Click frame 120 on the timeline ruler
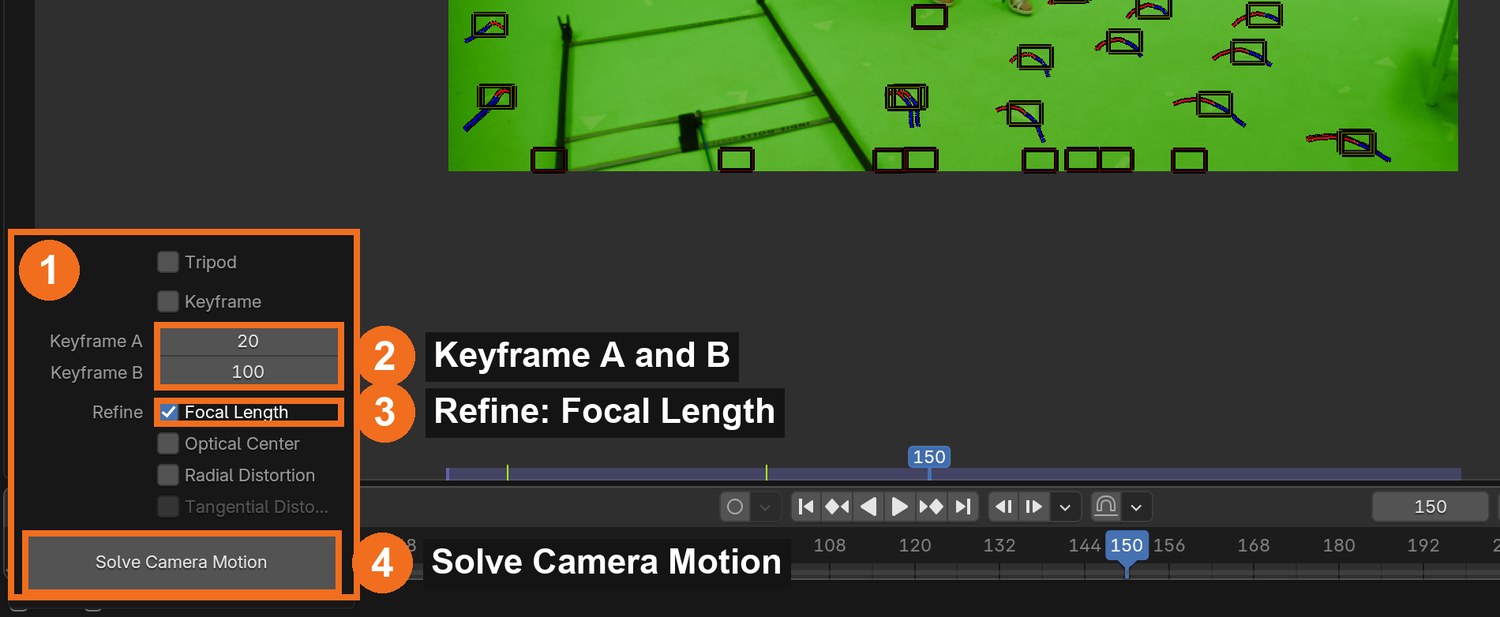The width and height of the screenshot is (1500, 617). (x=915, y=545)
